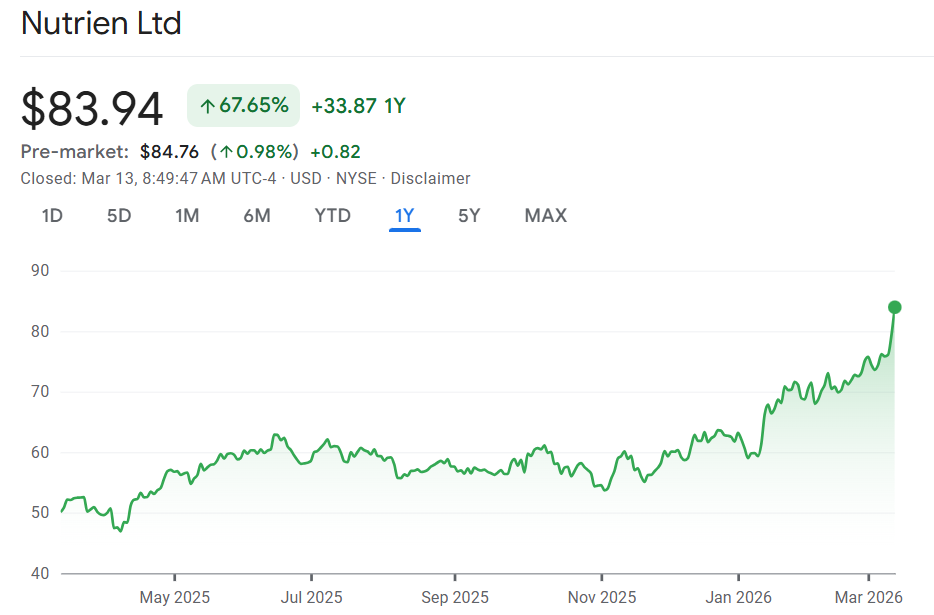Click the green up arrow in 67.65% badge
The height and width of the screenshot is (615, 934).
pos(207,106)
